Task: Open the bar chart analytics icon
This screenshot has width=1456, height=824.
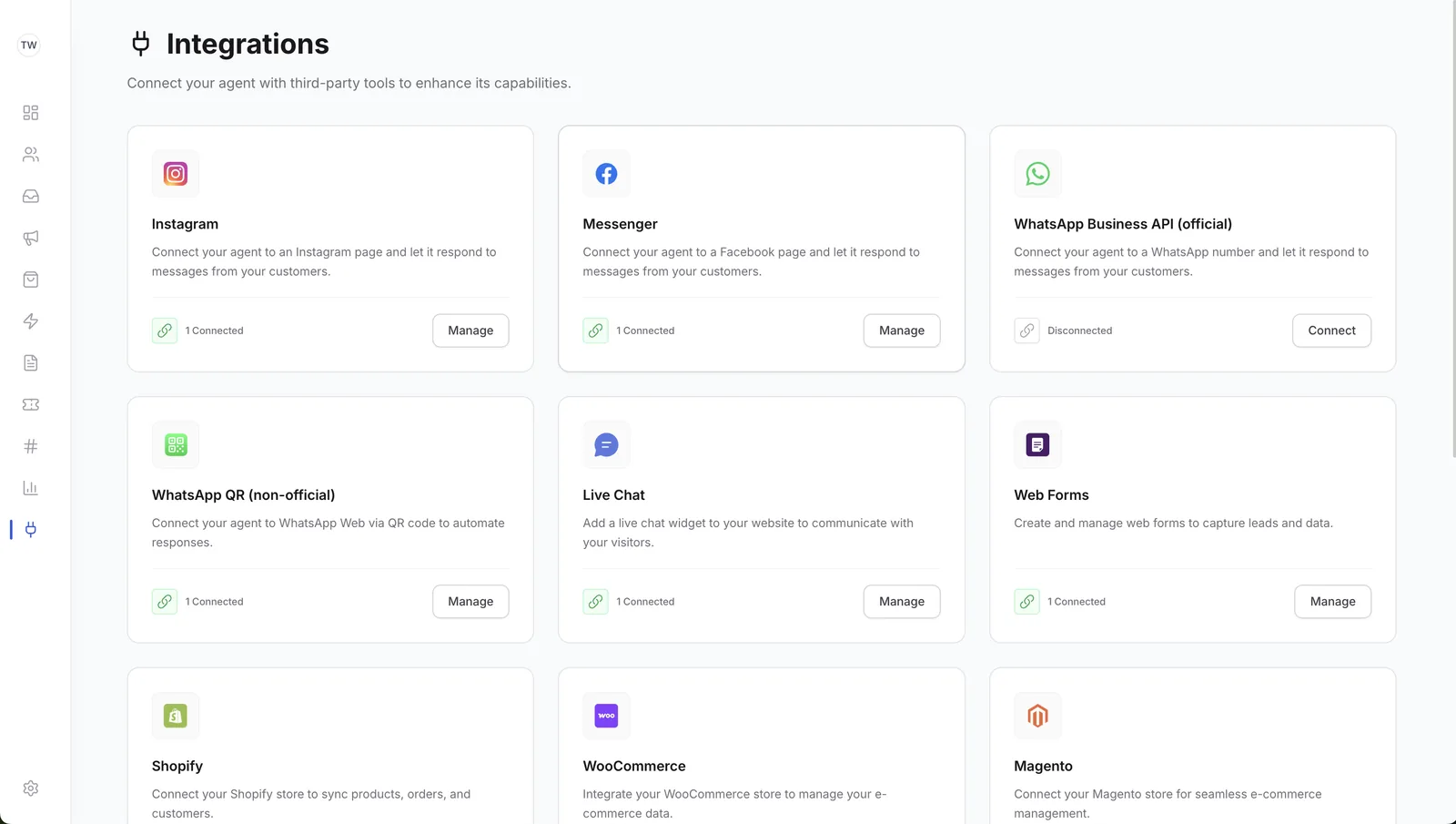Action: click(30, 488)
